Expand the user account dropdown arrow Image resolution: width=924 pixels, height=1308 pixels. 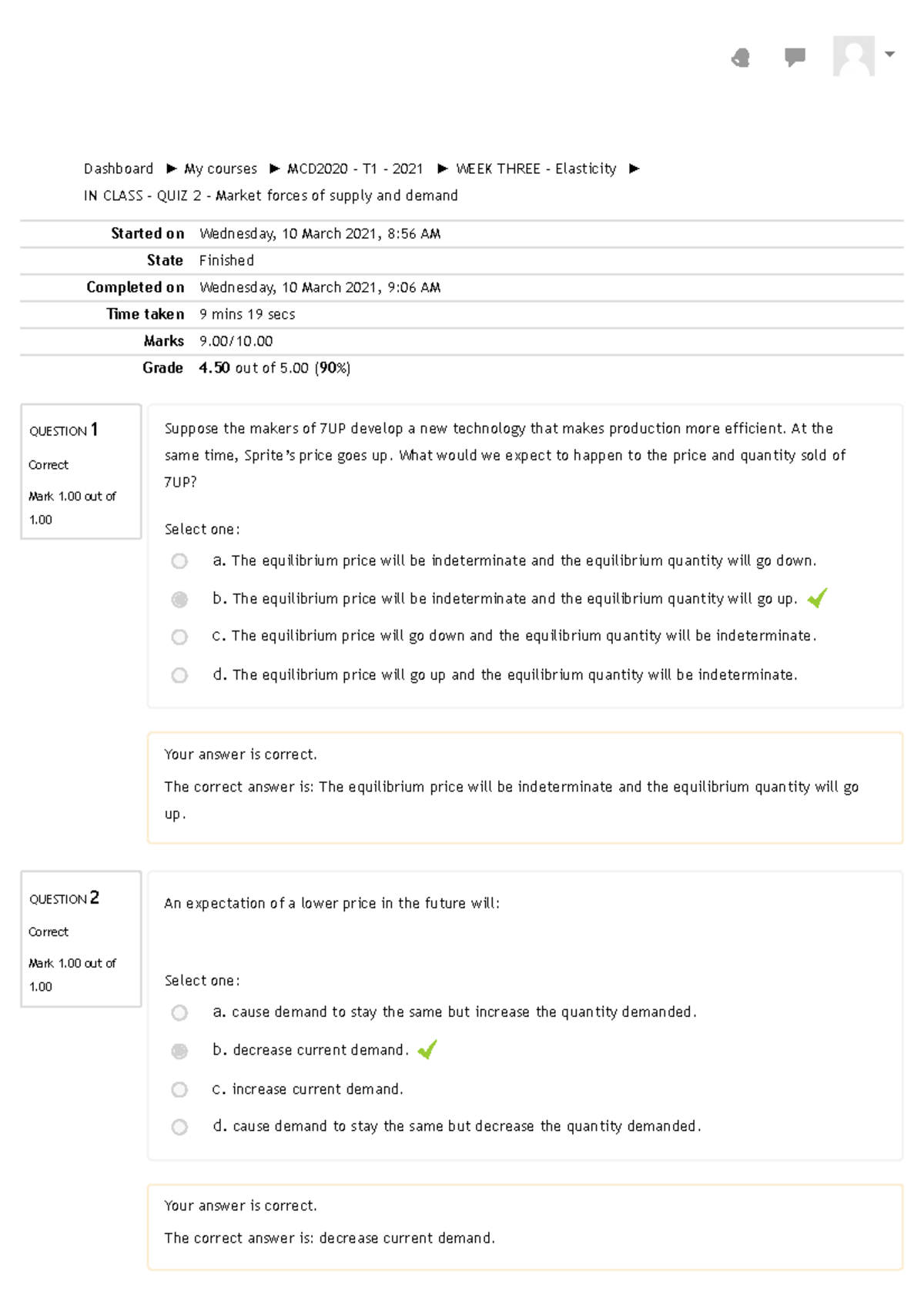click(889, 55)
